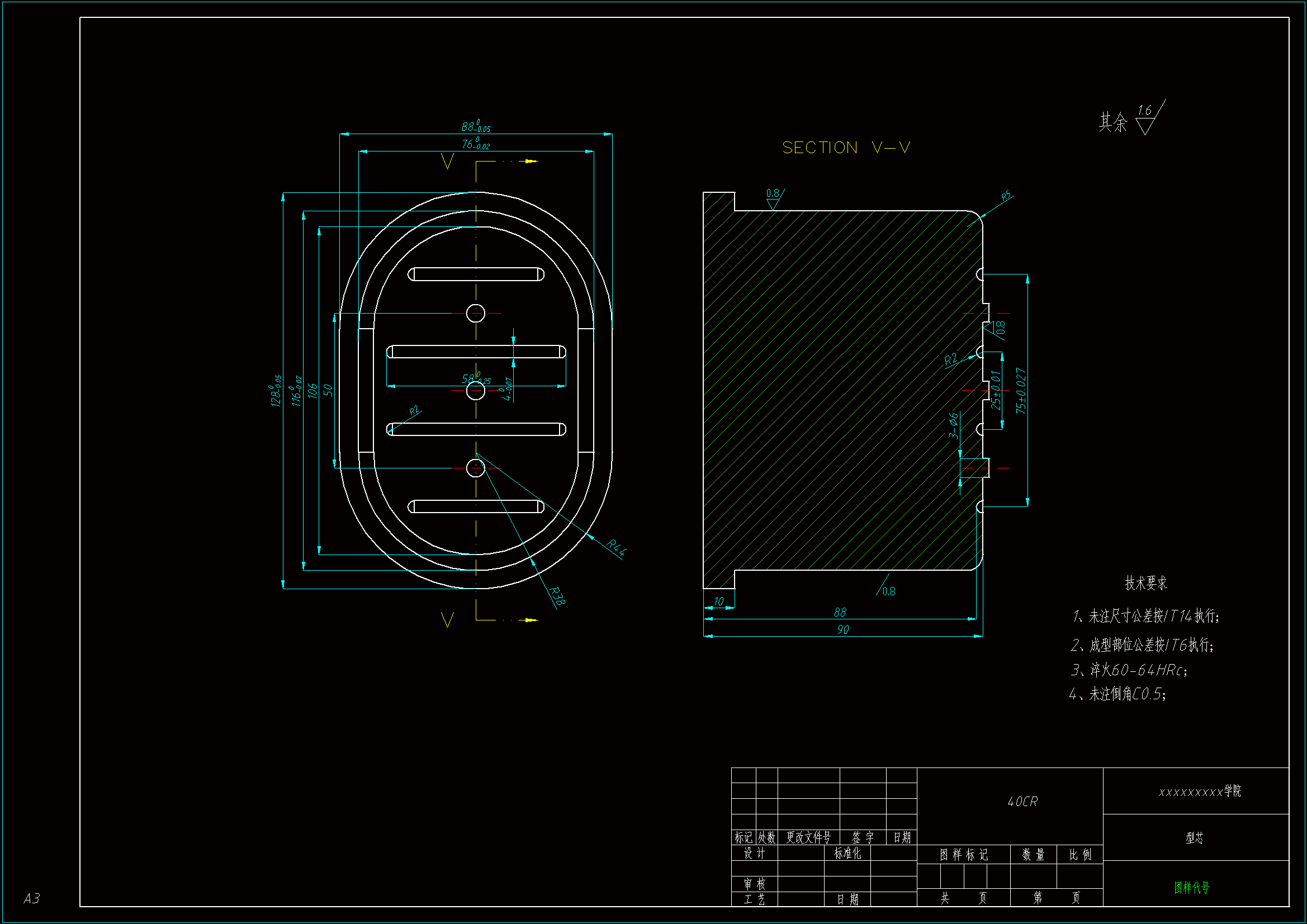The height and width of the screenshot is (924, 1307).
Task: Select the 90 length dimension text
Action: 842,629
